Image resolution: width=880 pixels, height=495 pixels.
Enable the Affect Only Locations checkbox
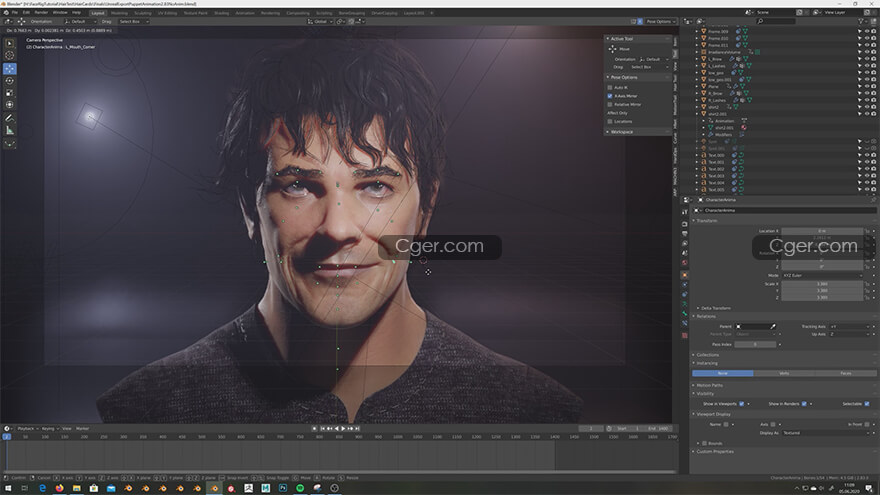[x=610, y=121]
